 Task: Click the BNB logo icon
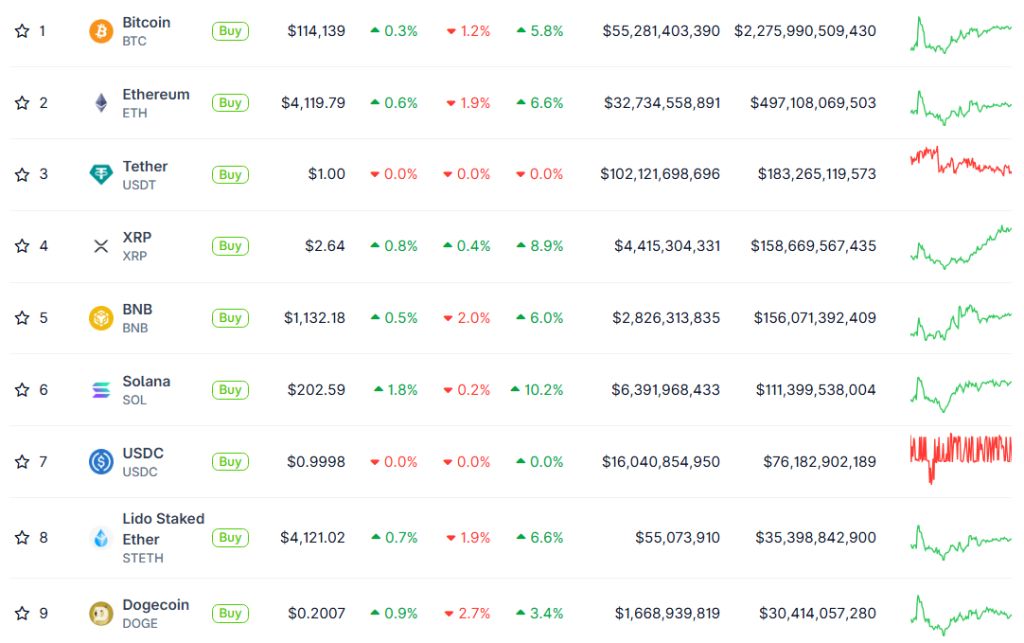(101, 318)
